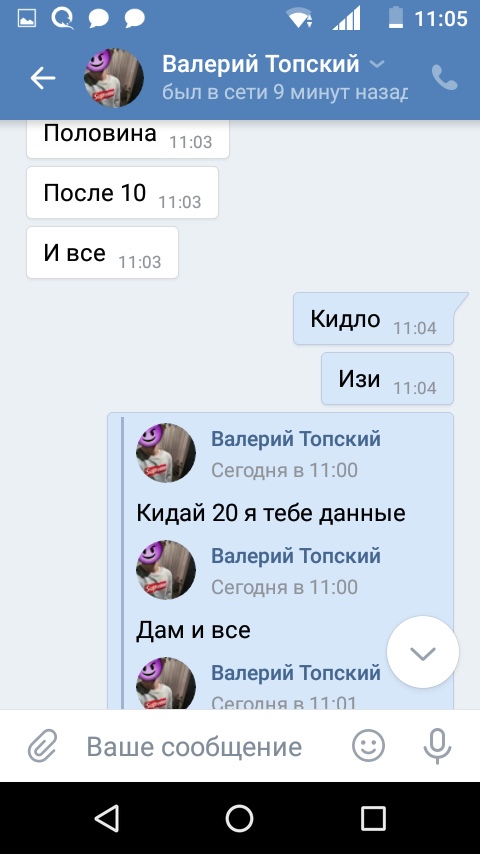The height and width of the screenshot is (854, 480).
Task: Tap the avatar beside "Кидай 20 я тебе данные"
Action: tap(166, 453)
